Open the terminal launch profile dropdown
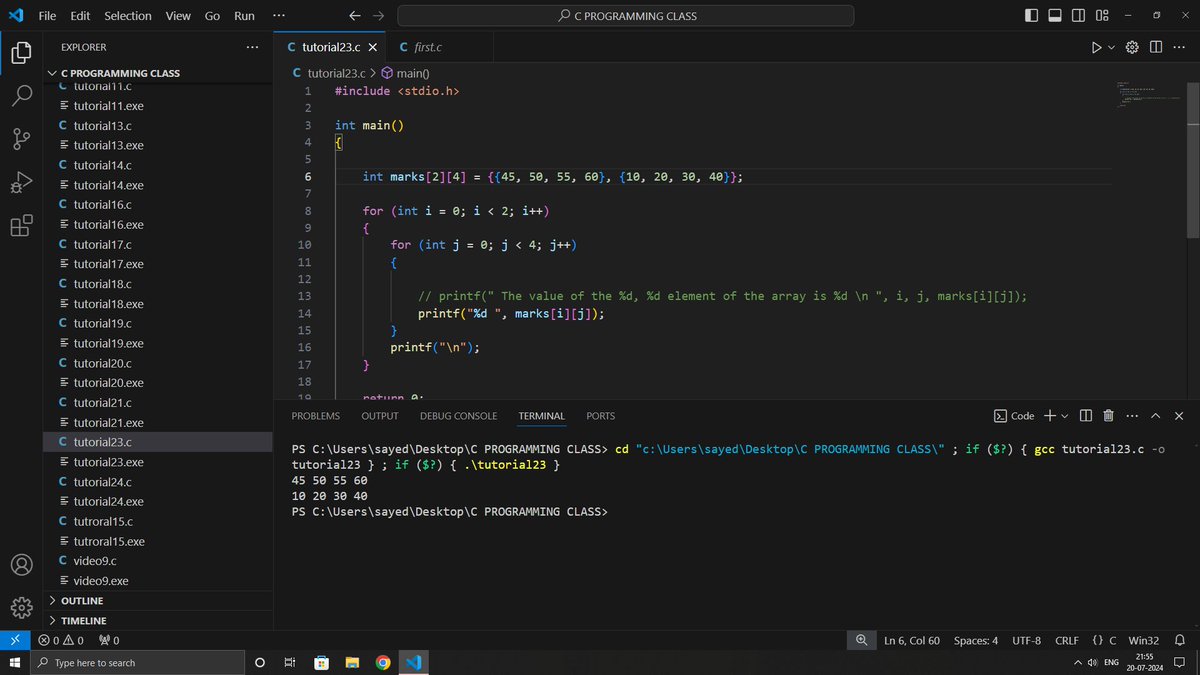The height and width of the screenshot is (675, 1200). click(1064, 416)
